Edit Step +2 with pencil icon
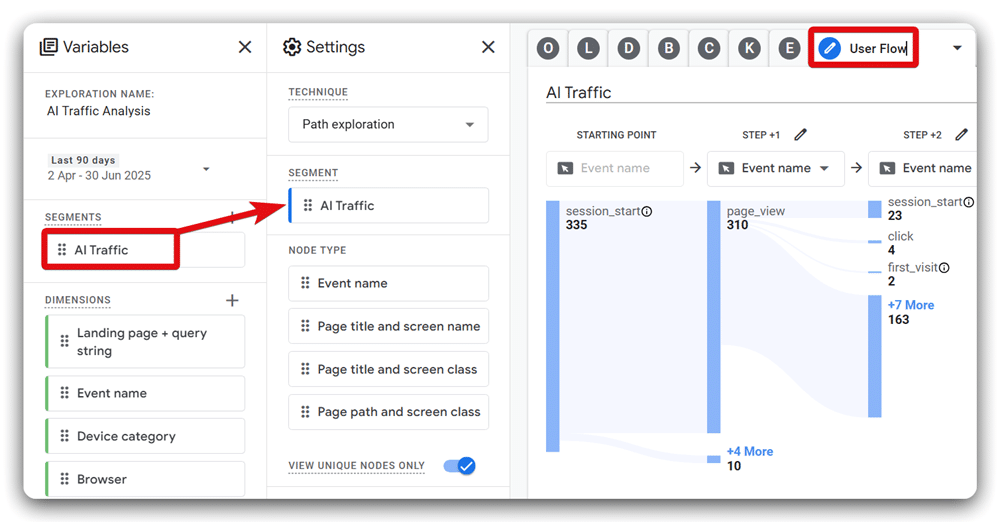The width and height of the screenshot is (1000, 522). (x=962, y=135)
